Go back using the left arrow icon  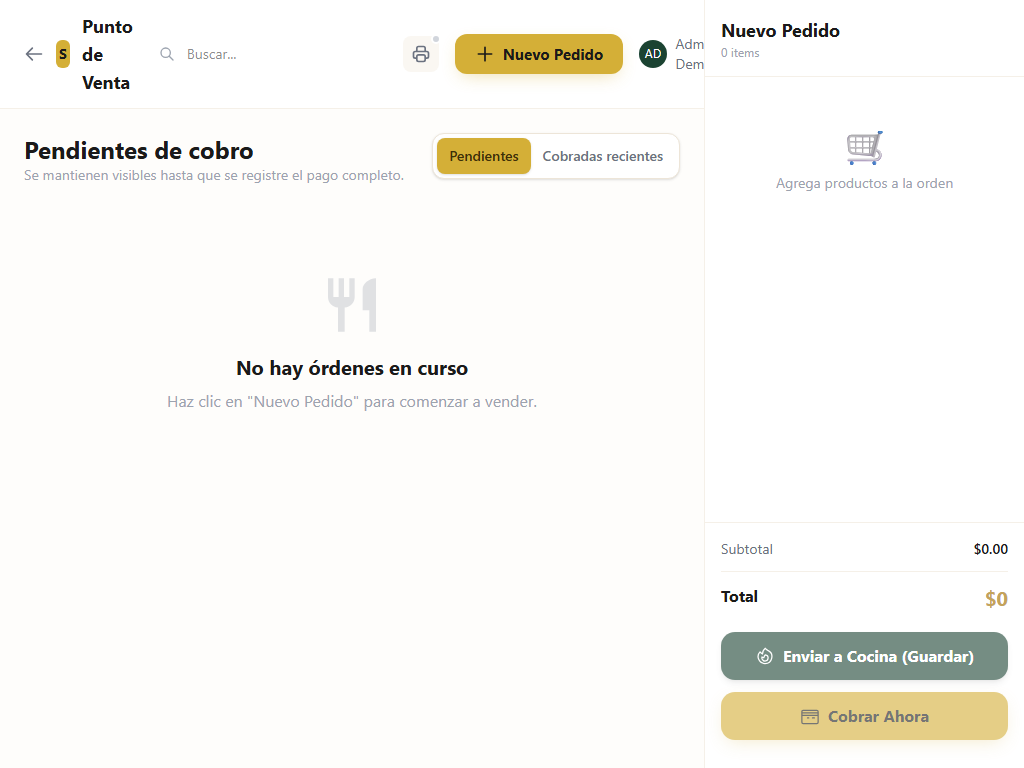[x=34, y=54]
